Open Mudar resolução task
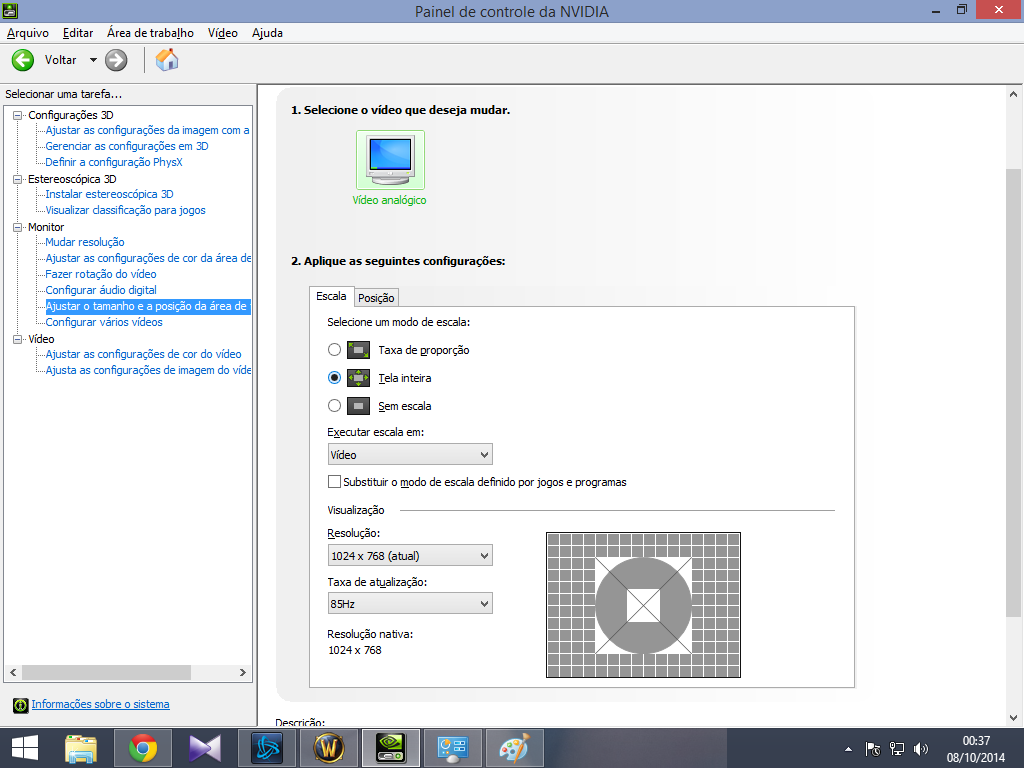Screen dimensions: 1024x768 (85, 242)
